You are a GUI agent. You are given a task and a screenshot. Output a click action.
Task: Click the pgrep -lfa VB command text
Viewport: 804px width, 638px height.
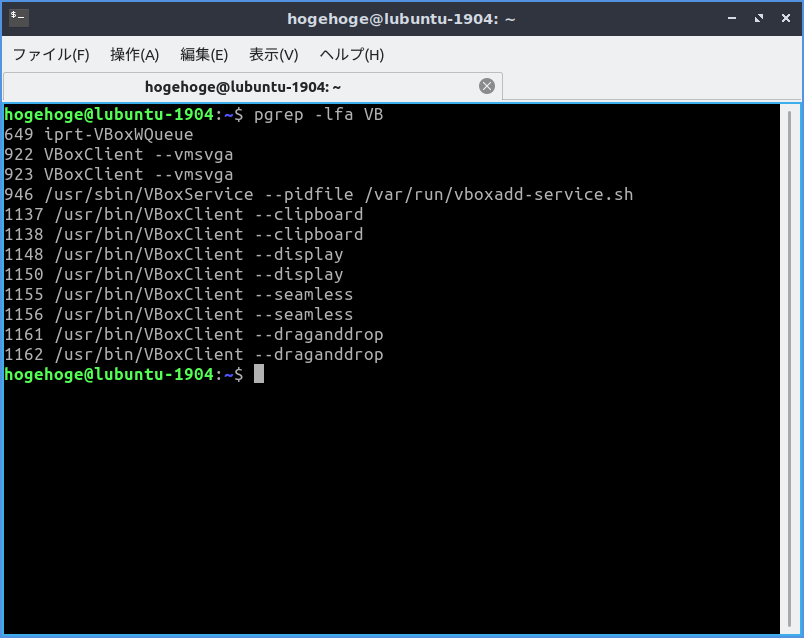(318, 114)
